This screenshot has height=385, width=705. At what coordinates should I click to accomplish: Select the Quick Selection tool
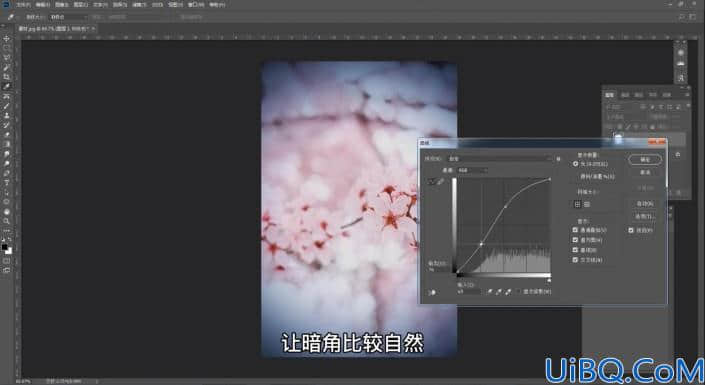point(6,67)
